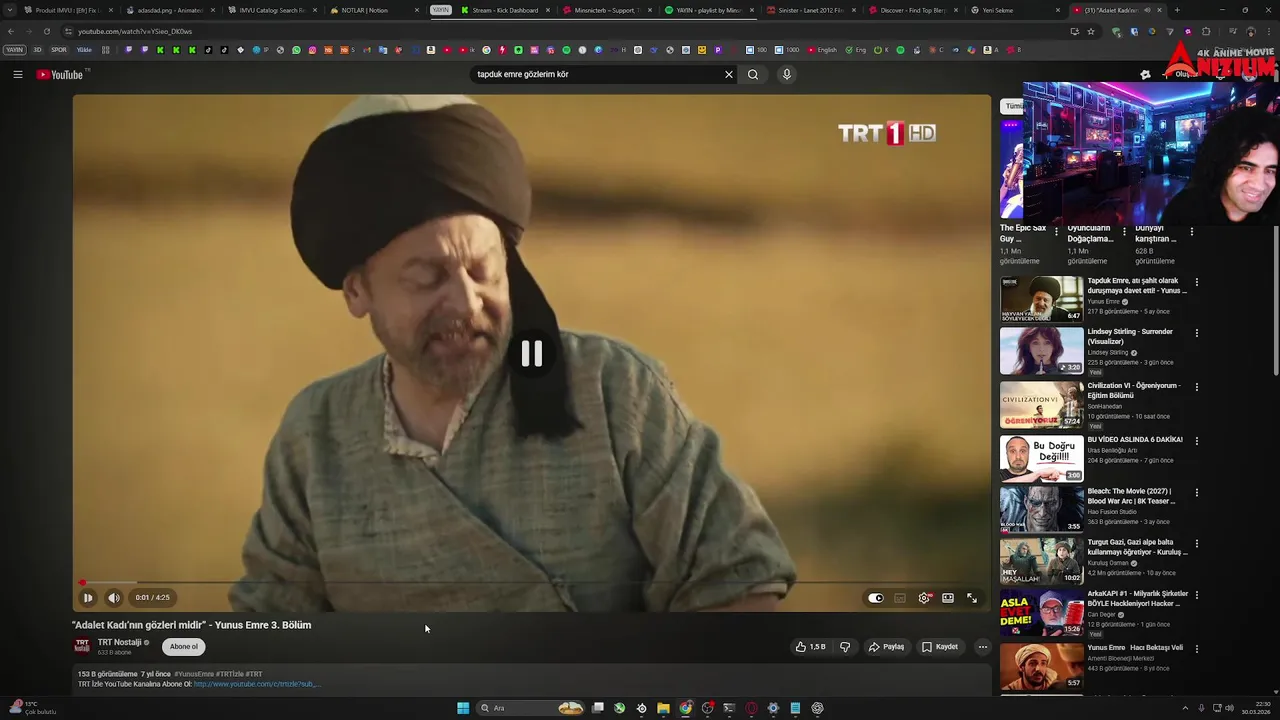The height and width of the screenshot is (720, 1280).
Task: Bookmark this page with star icon
Action: coord(1091,31)
